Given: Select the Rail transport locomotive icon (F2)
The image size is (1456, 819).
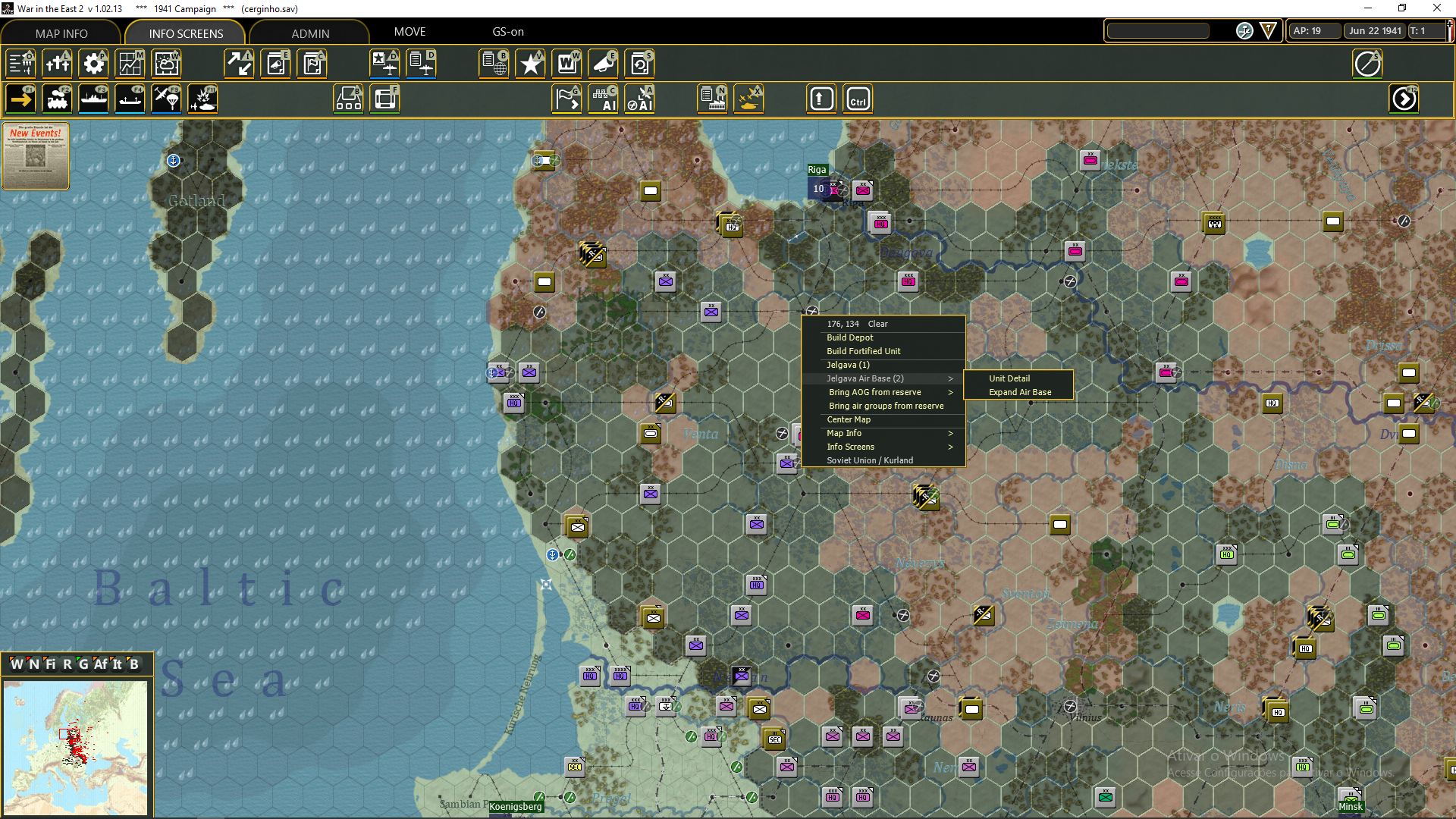Looking at the screenshot, I should click(x=58, y=99).
